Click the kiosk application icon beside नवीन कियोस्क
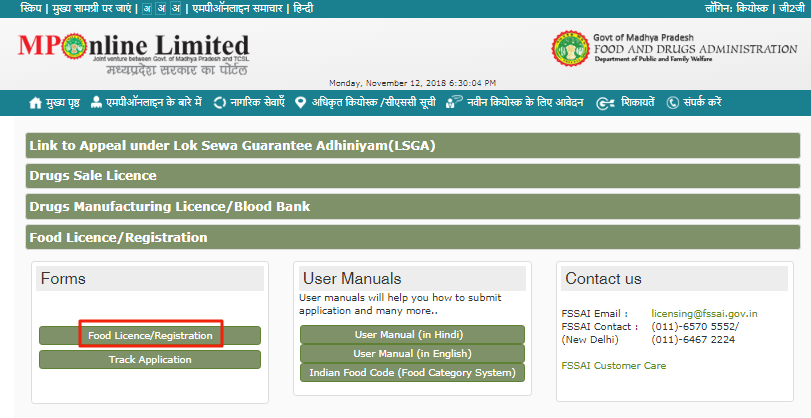 pos(454,102)
